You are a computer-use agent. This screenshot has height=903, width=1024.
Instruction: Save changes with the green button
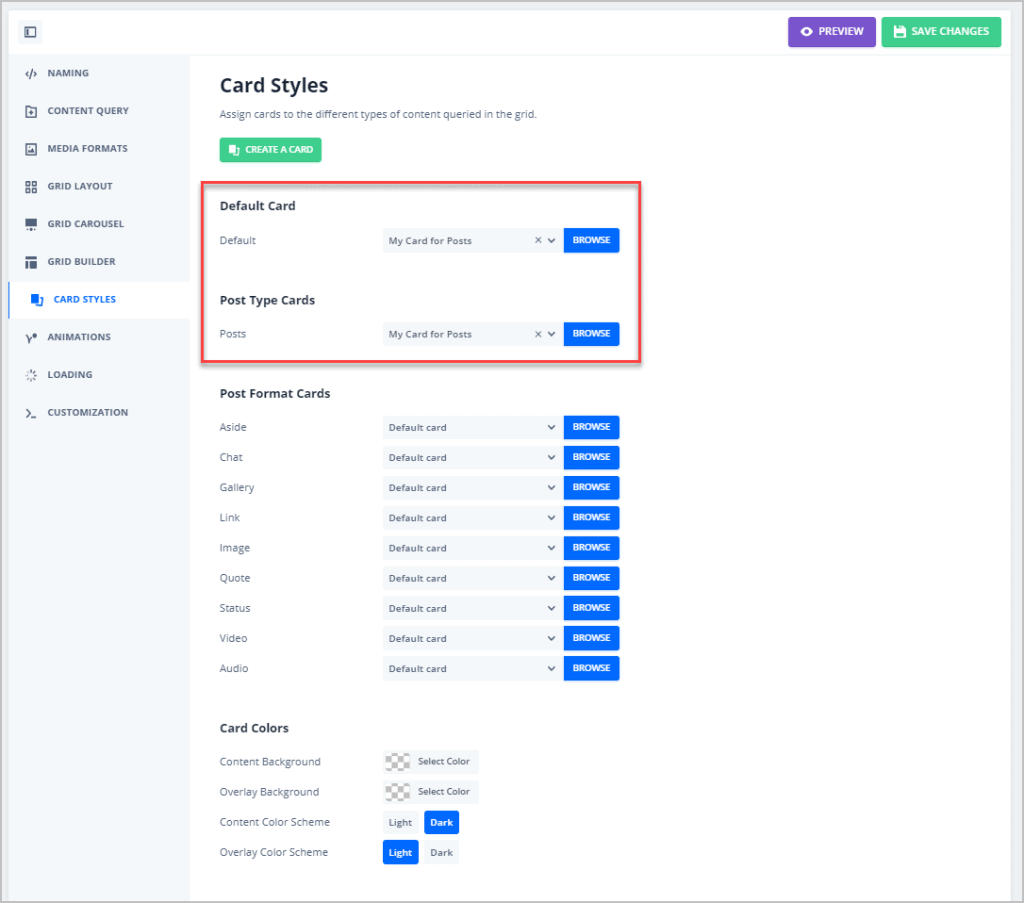[x=941, y=31]
